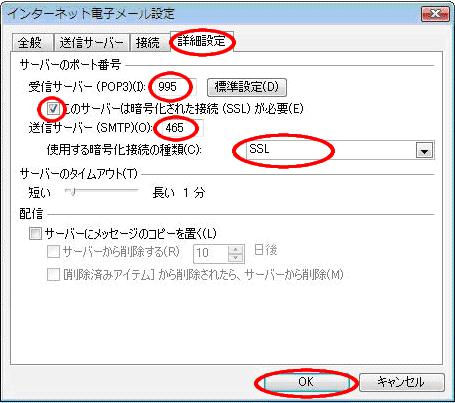Viewport: 455px width, 403px height.
Task: Decrease days with the stepper down arrow
Action: pyautogui.click(x=236, y=258)
